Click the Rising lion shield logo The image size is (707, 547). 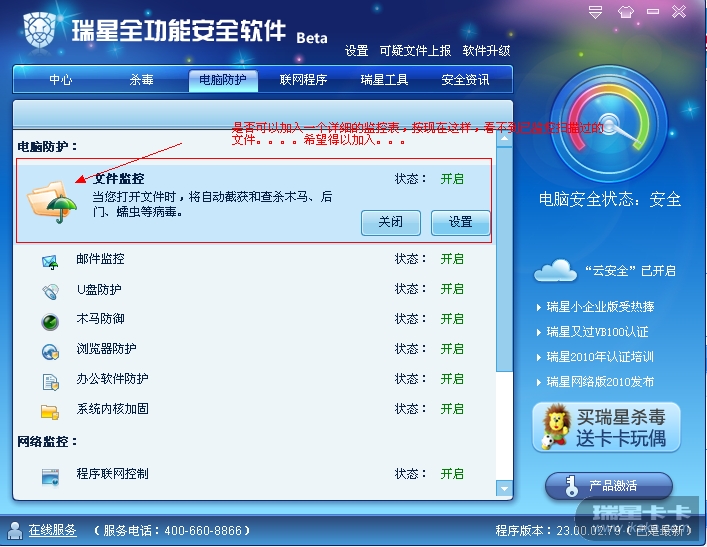coord(40,29)
